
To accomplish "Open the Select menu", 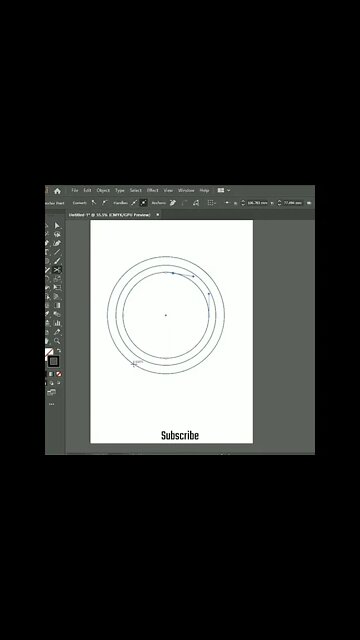I will pyautogui.click(x=136, y=190).
